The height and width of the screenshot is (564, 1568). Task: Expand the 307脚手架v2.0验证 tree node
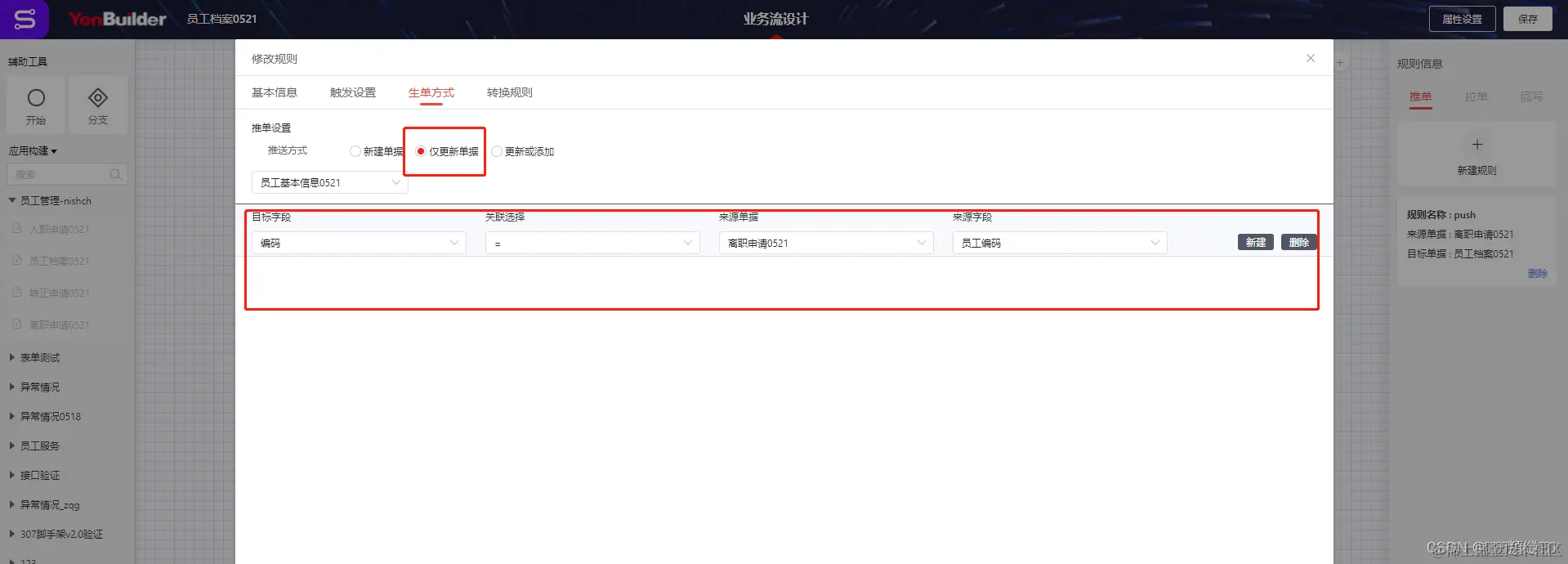click(12, 534)
